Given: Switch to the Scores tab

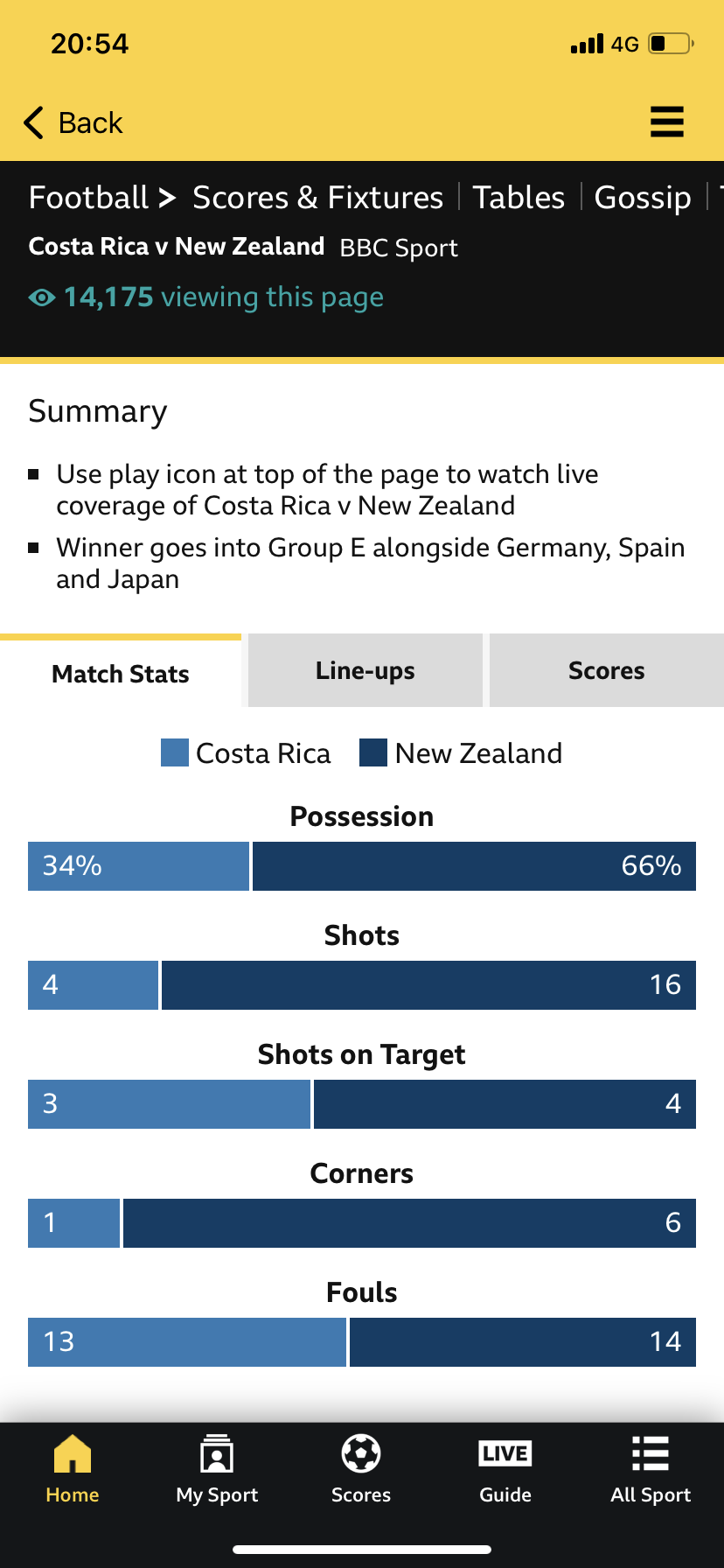Looking at the screenshot, I should tap(606, 671).
